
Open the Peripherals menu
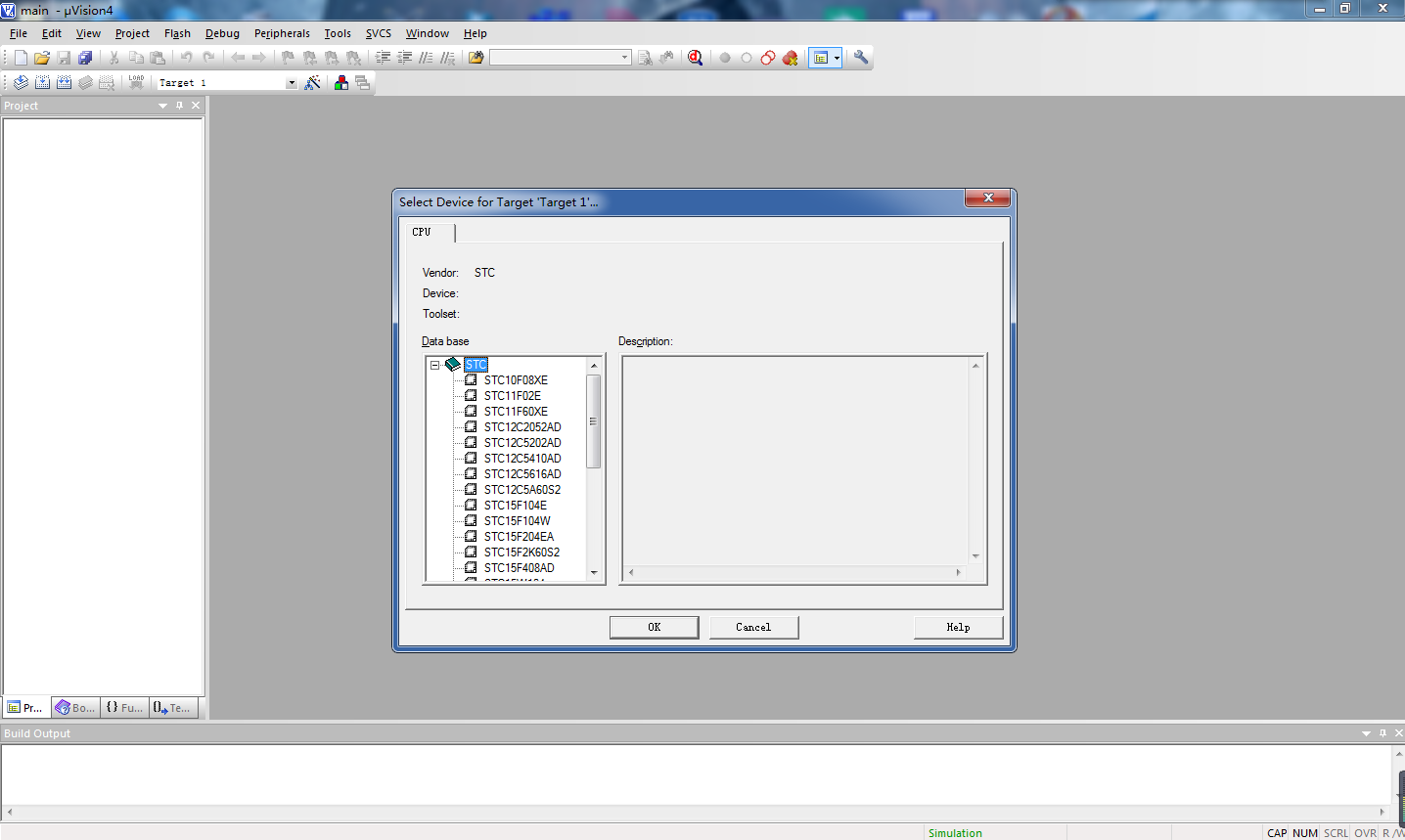pos(282,33)
